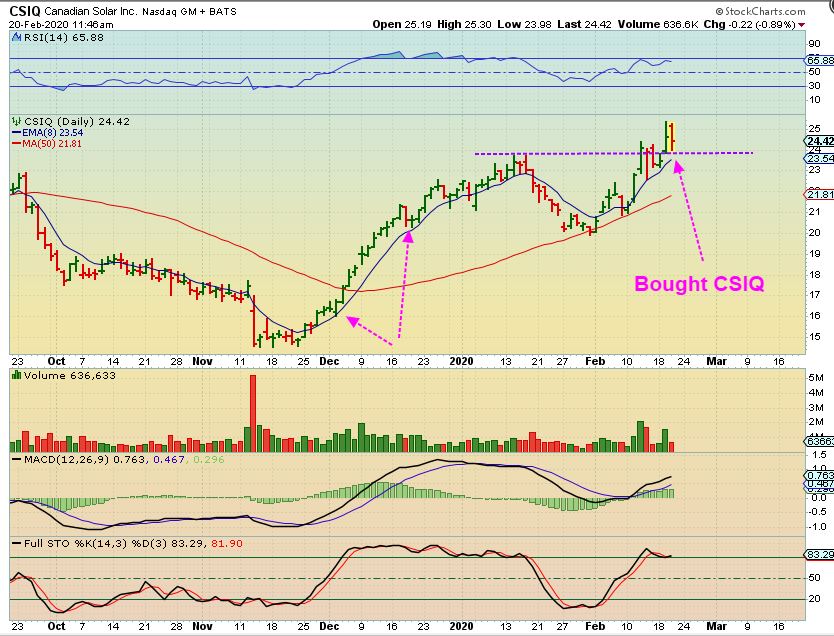
Task: Click 2020 on the price panel date axis
Action: pos(461,361)
